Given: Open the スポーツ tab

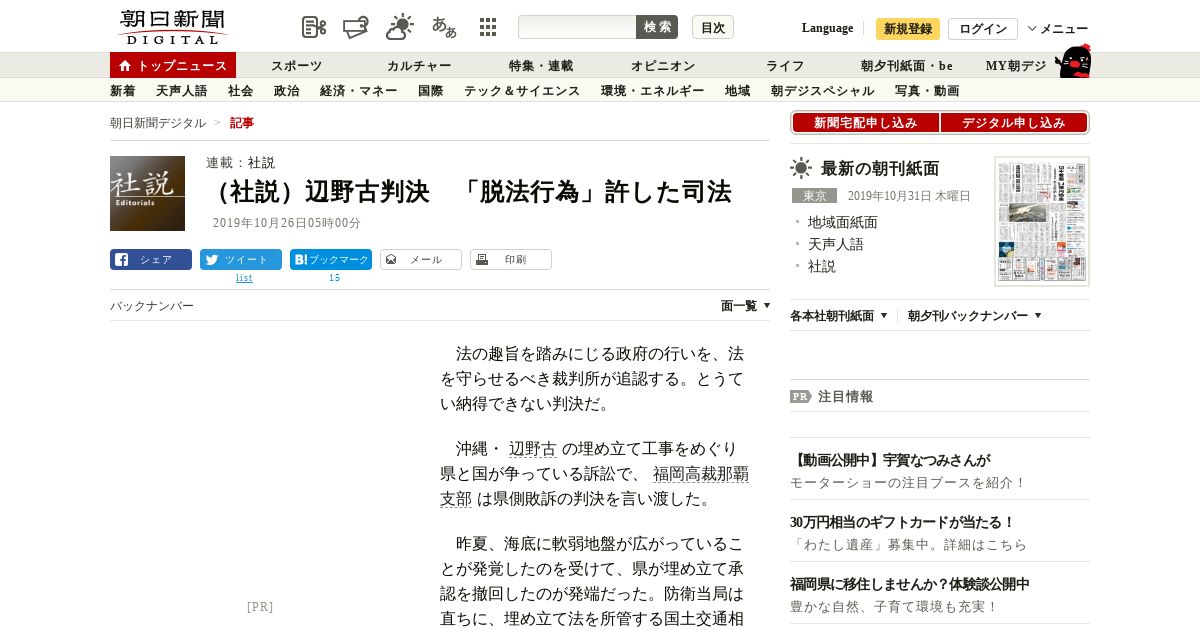Looking at the screenshot, I should coord(297,65).
